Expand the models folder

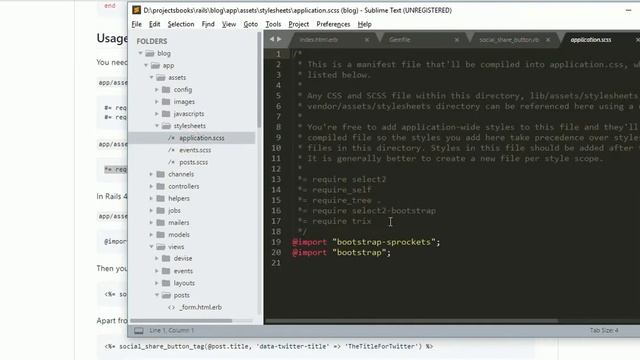click(151, 235)
